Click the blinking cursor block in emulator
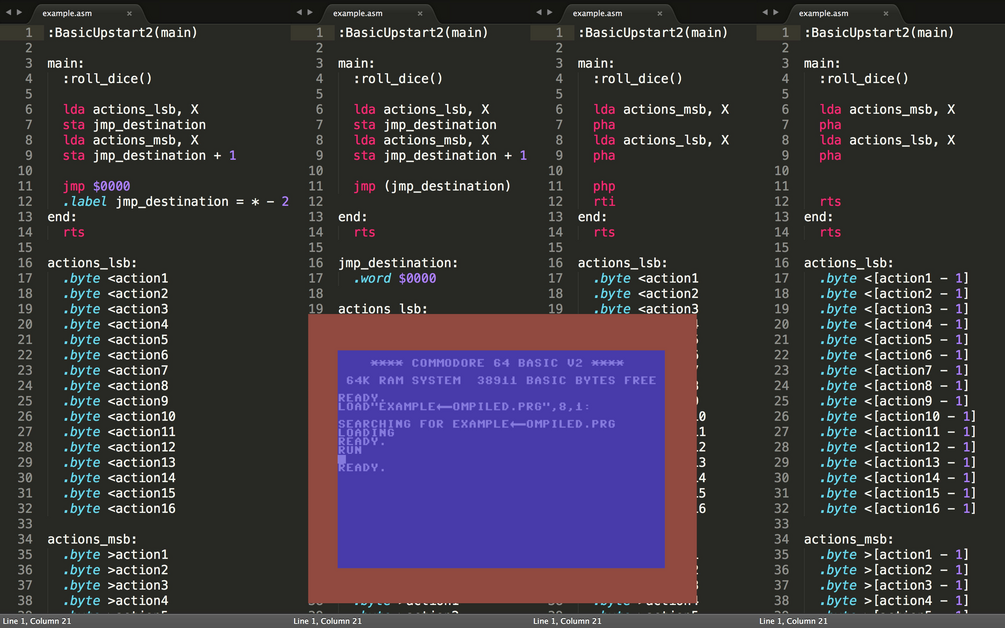 [342, 459]
